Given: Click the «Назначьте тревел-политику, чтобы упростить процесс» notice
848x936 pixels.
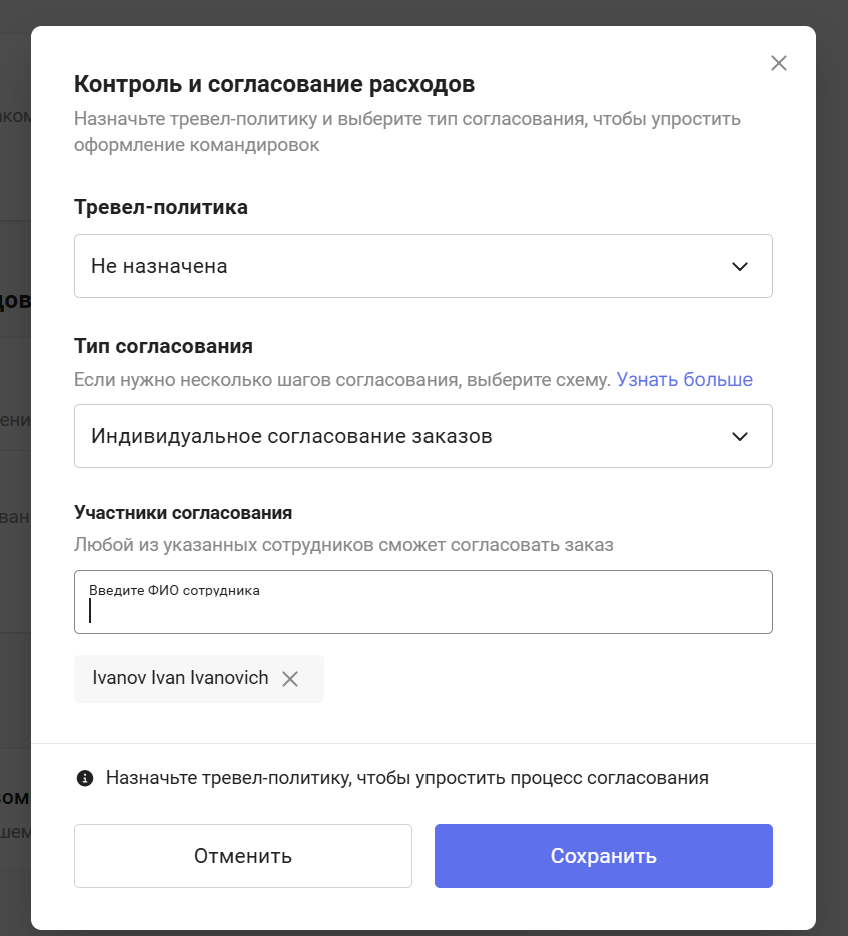Looking at the screenshot, I should [407, 778].
